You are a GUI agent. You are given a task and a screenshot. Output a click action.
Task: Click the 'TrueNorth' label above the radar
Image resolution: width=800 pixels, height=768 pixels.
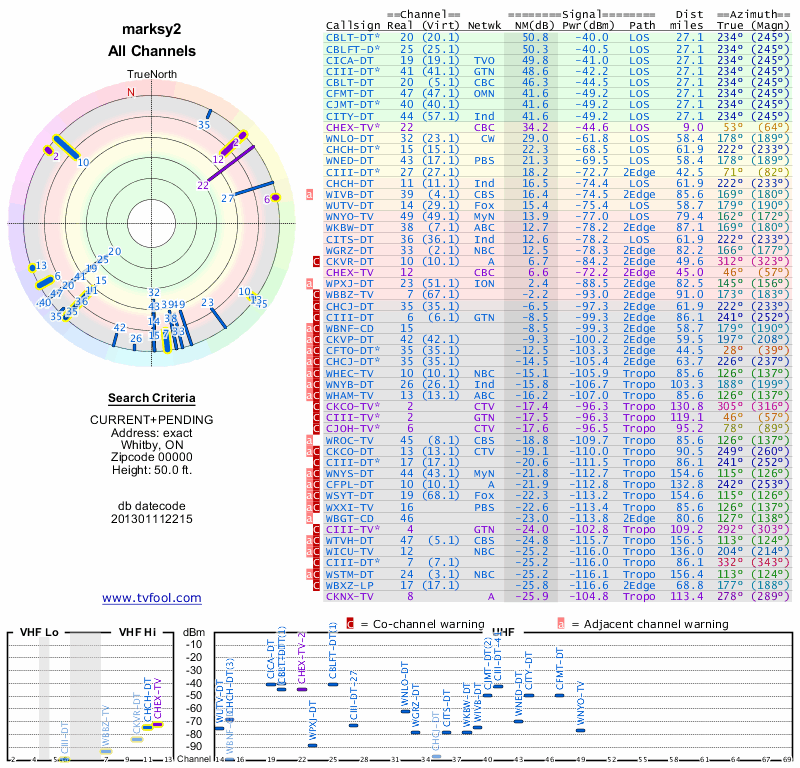[x=152, y=74]
